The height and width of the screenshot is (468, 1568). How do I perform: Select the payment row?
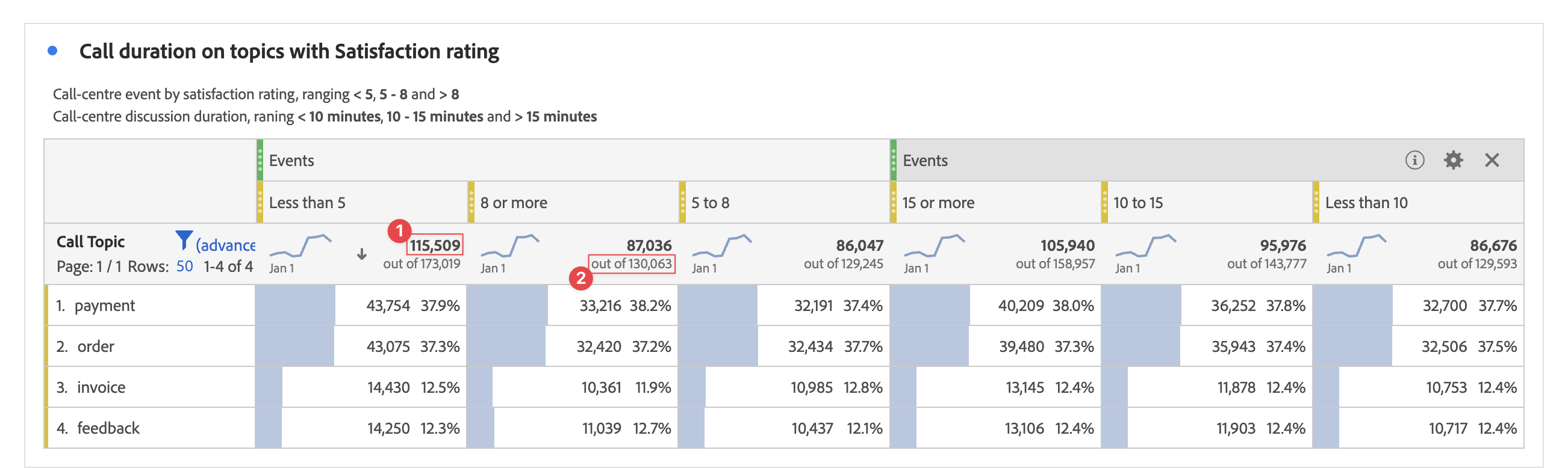tap(105, 305)
